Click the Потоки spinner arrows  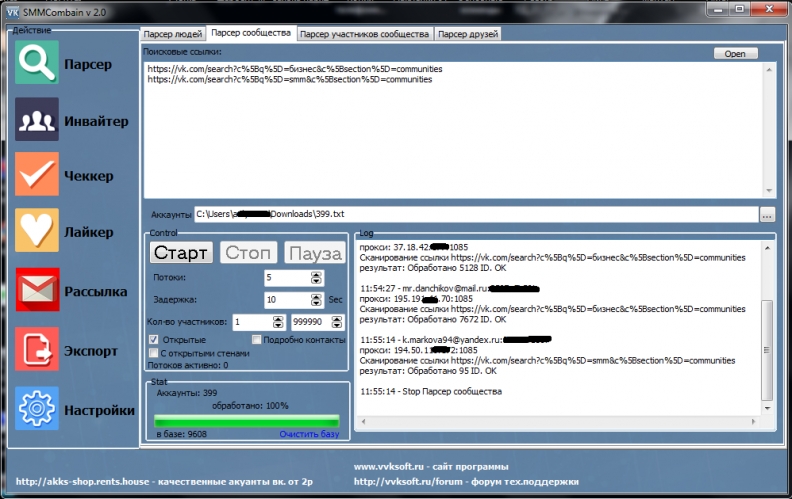coord(316,278)
